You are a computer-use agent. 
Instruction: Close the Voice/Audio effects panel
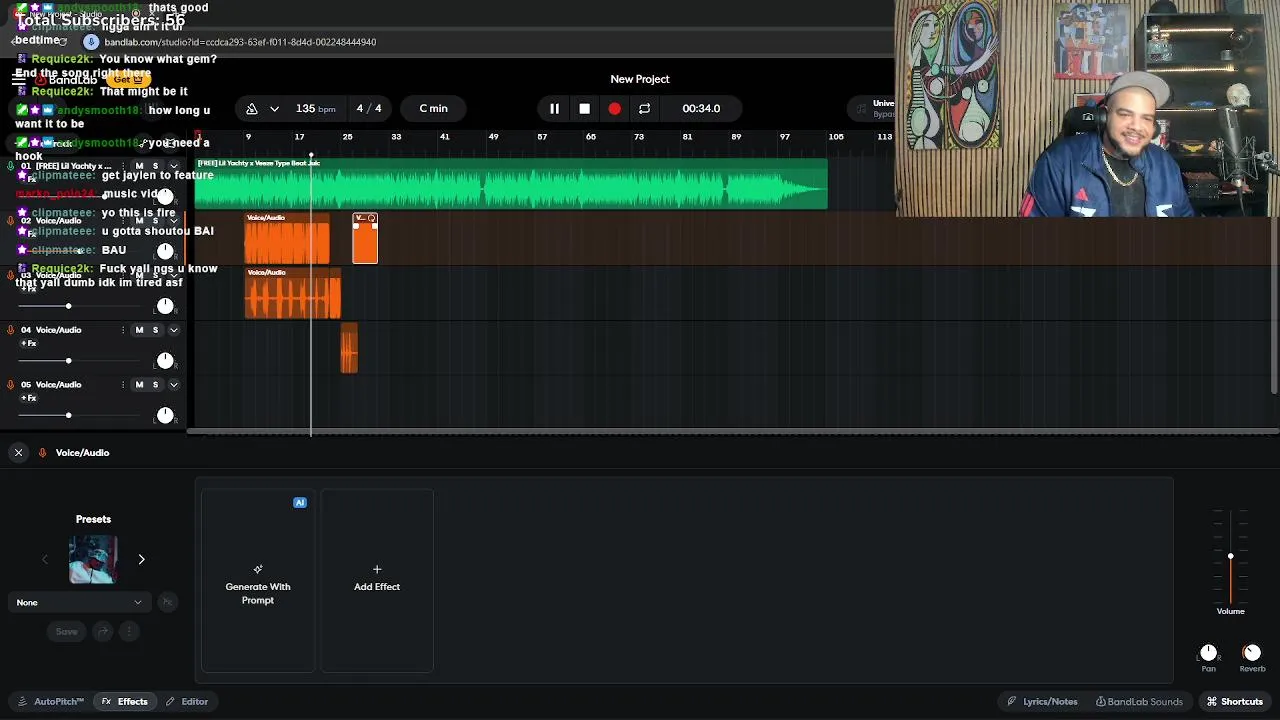pyautogui.click(x=18, y=453)
